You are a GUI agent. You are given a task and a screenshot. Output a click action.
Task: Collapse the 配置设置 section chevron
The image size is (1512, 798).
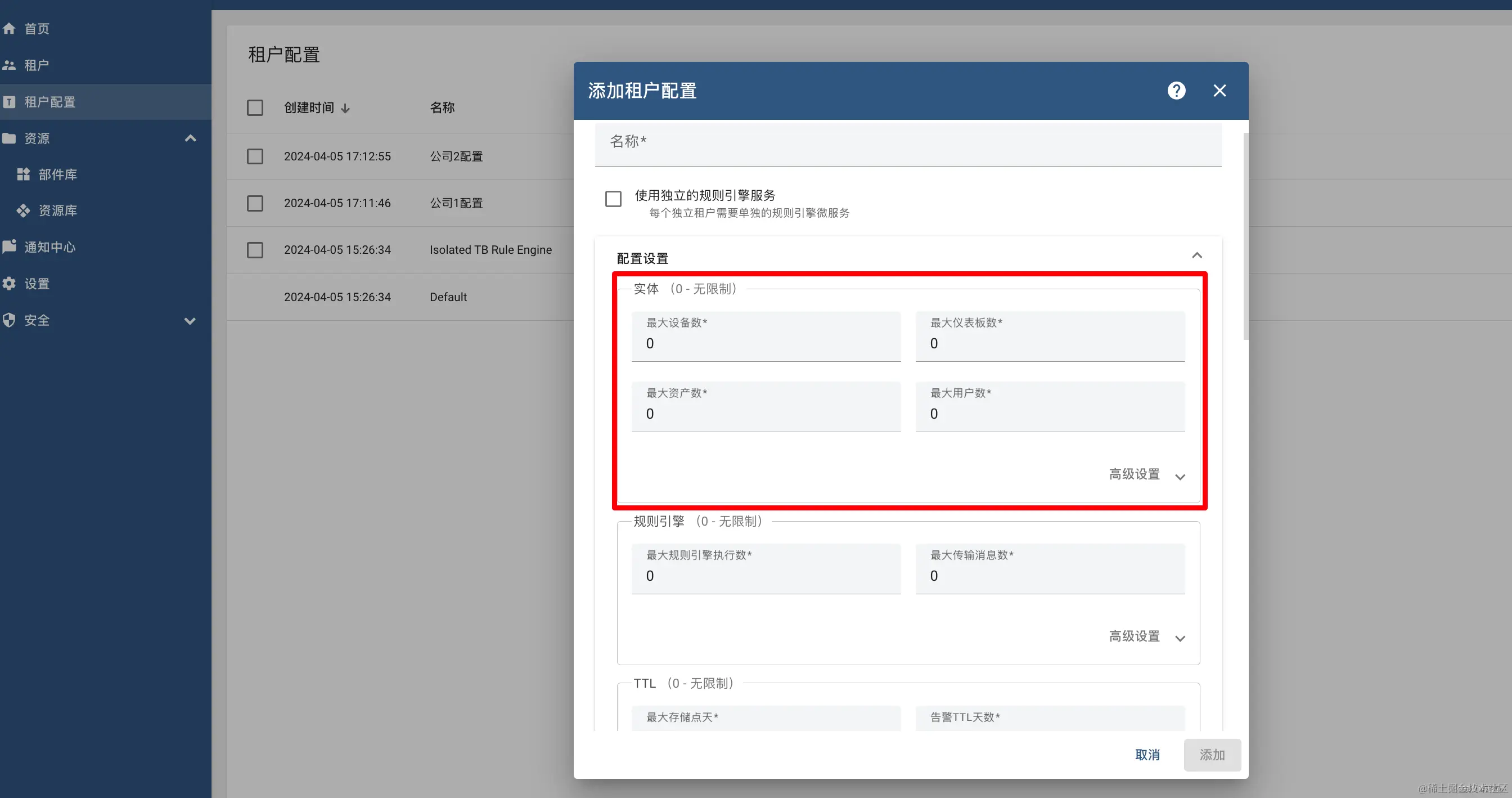[x=1197, y=255]
